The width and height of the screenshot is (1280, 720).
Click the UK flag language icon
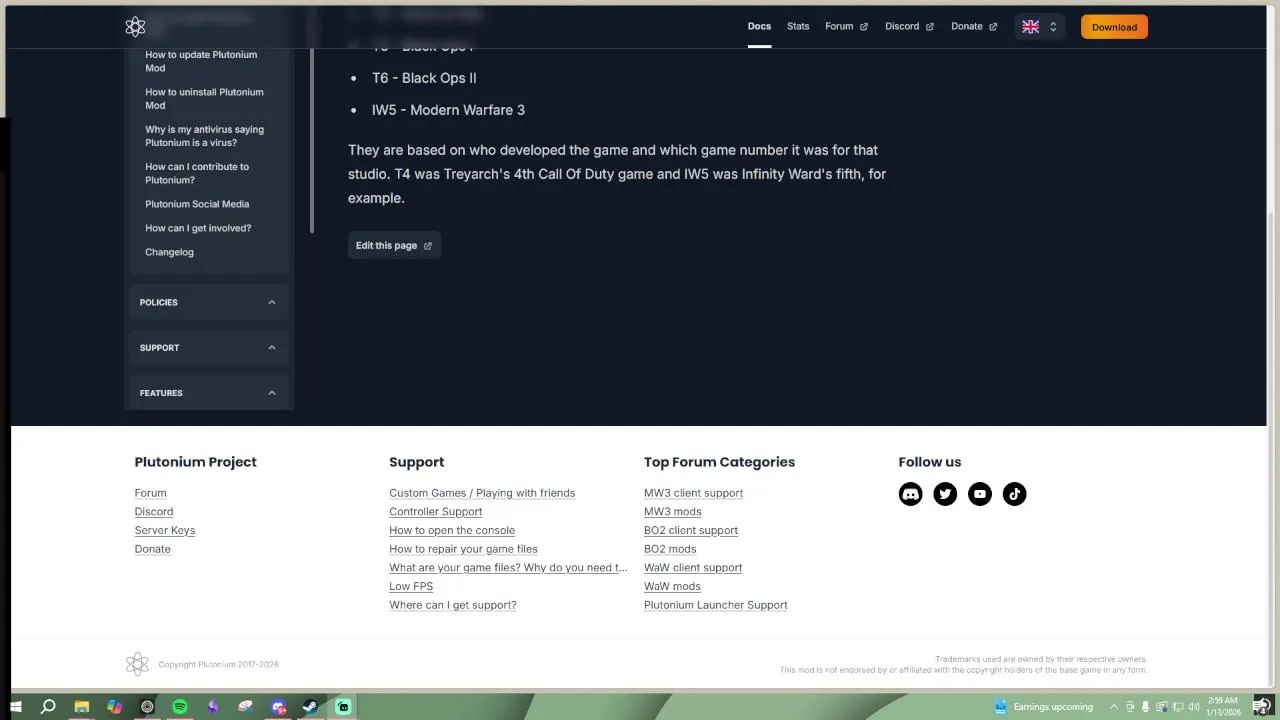click(x=1030, y=27)
